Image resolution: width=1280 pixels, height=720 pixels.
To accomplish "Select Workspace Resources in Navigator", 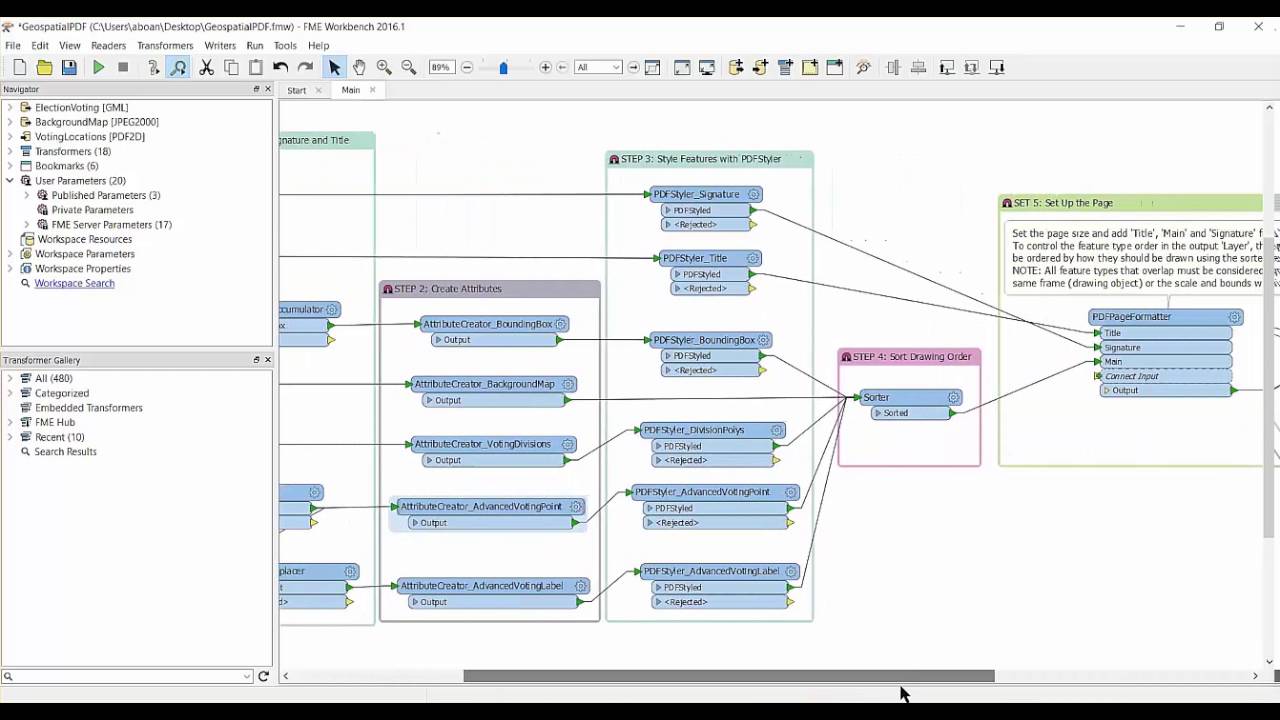I will pyautogui.click(x=85, y=239).
